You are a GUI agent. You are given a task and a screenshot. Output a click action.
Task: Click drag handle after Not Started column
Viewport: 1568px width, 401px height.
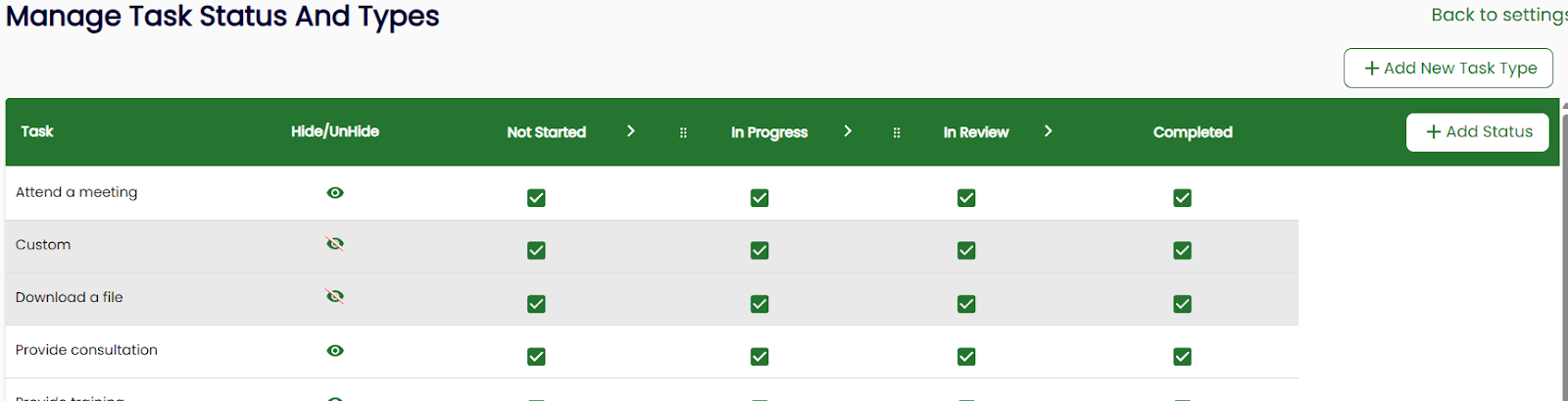click(683, 132)
